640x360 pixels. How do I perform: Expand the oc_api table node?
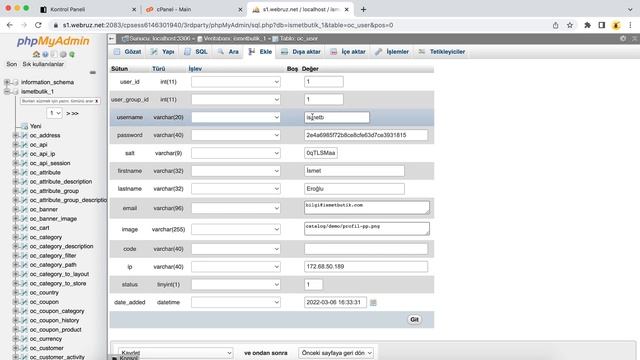click(16, 144)
